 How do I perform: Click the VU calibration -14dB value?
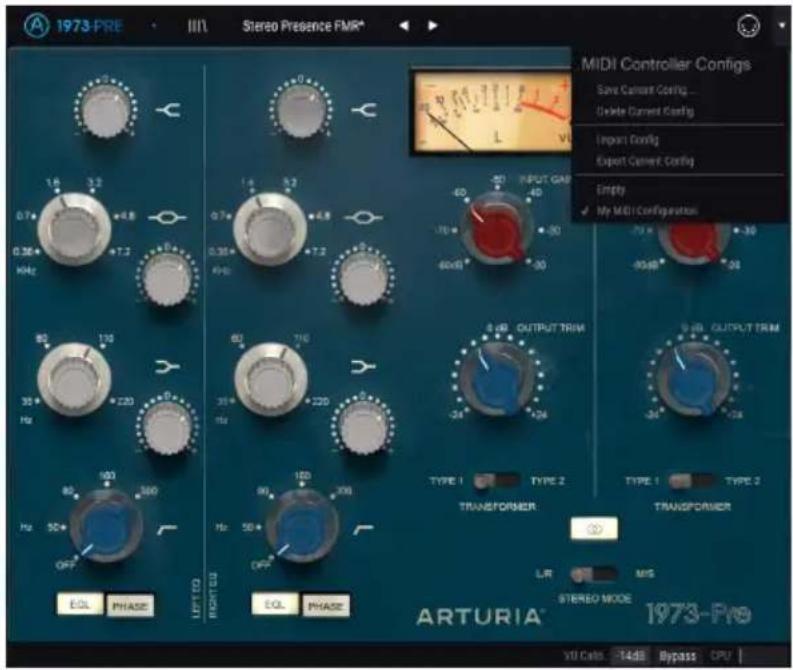(632, 656)
